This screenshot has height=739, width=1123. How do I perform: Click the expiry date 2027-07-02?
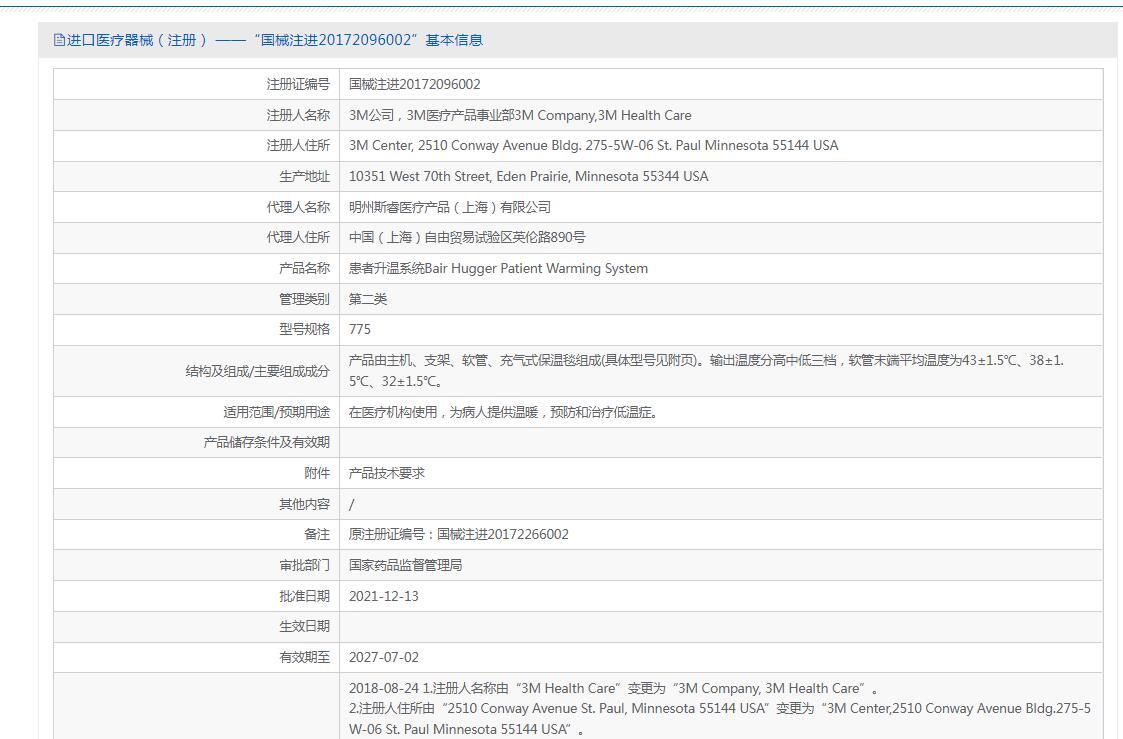(x=383, y=657)
